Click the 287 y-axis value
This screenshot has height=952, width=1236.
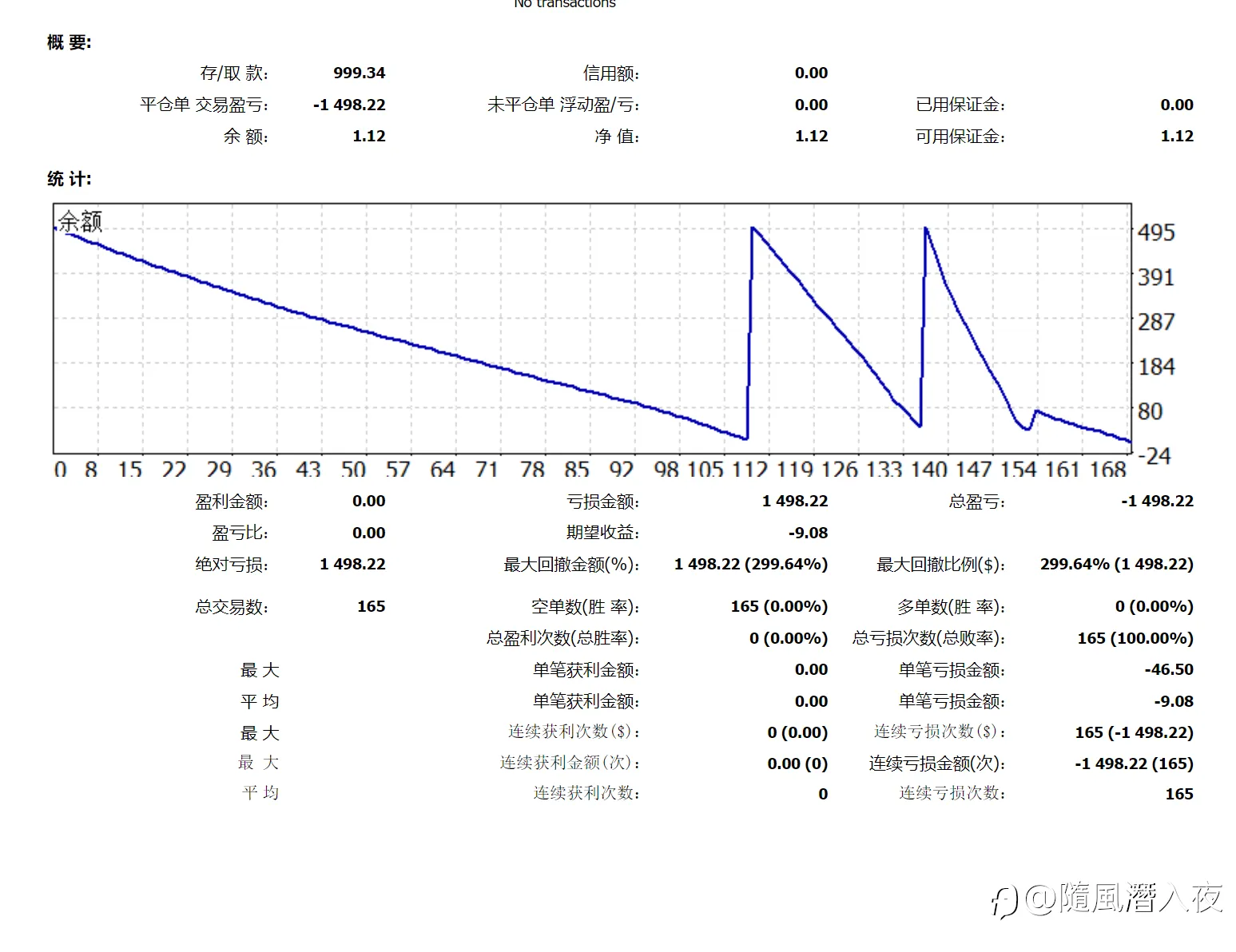click(x=1156, y=322)
